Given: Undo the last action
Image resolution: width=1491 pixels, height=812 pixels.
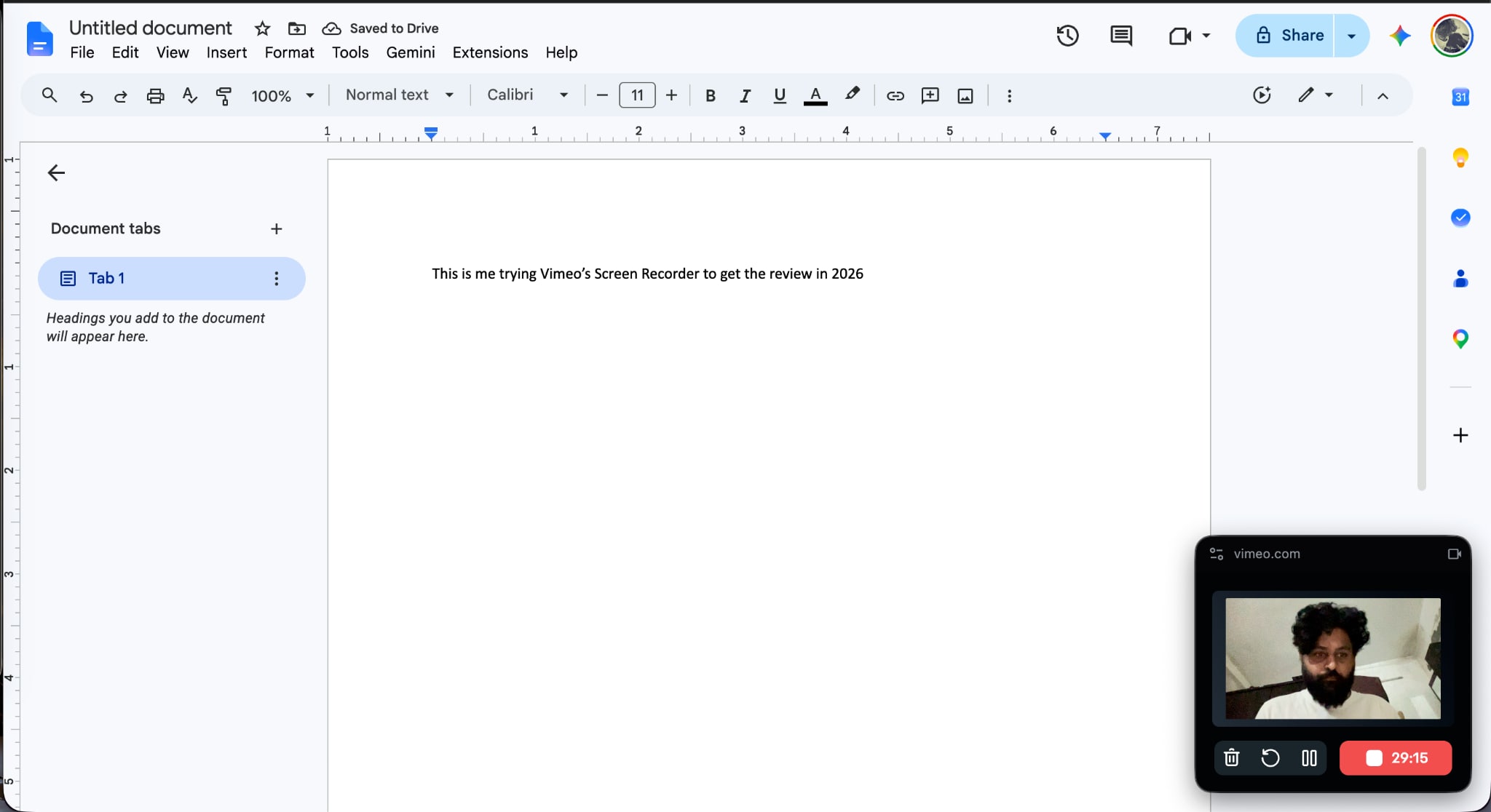Looking at the screenshot, I should pos(86,95).
